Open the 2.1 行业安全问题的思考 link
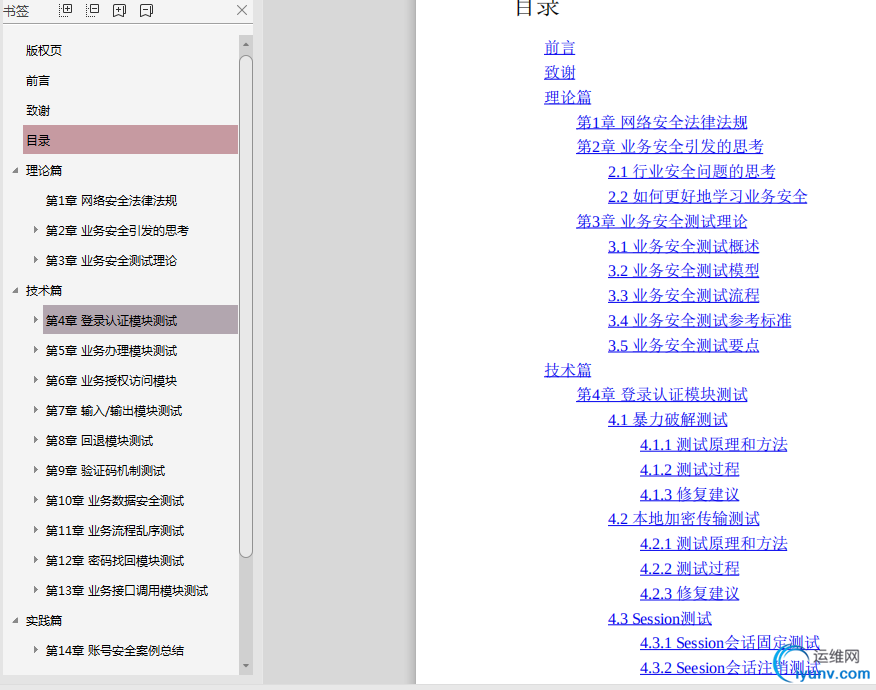876x690 pixels. [x=692, y=172]
